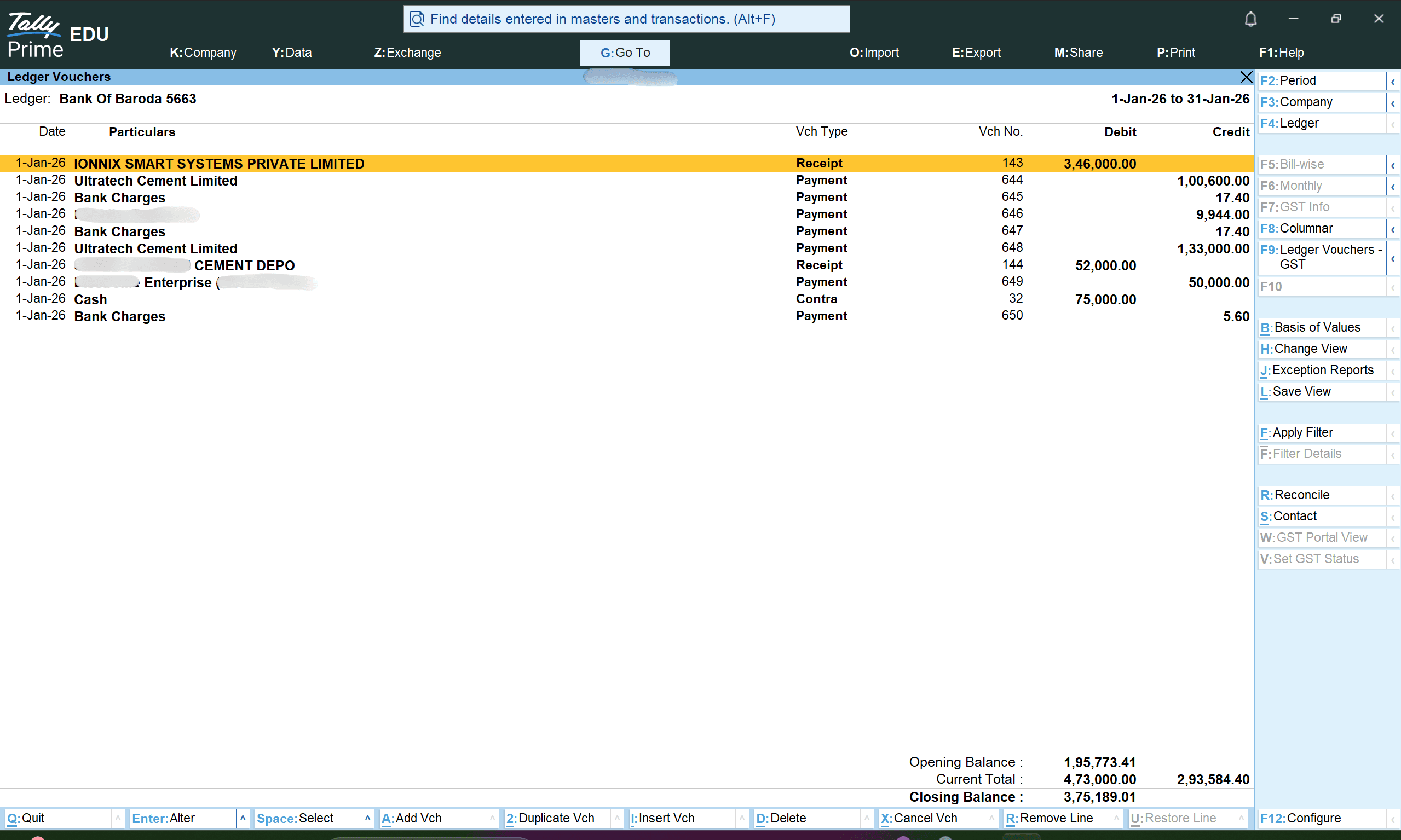Screen dimensions: 1401x840
Task: Click 2: Duplicate Vch button
Action: point(557,818)
